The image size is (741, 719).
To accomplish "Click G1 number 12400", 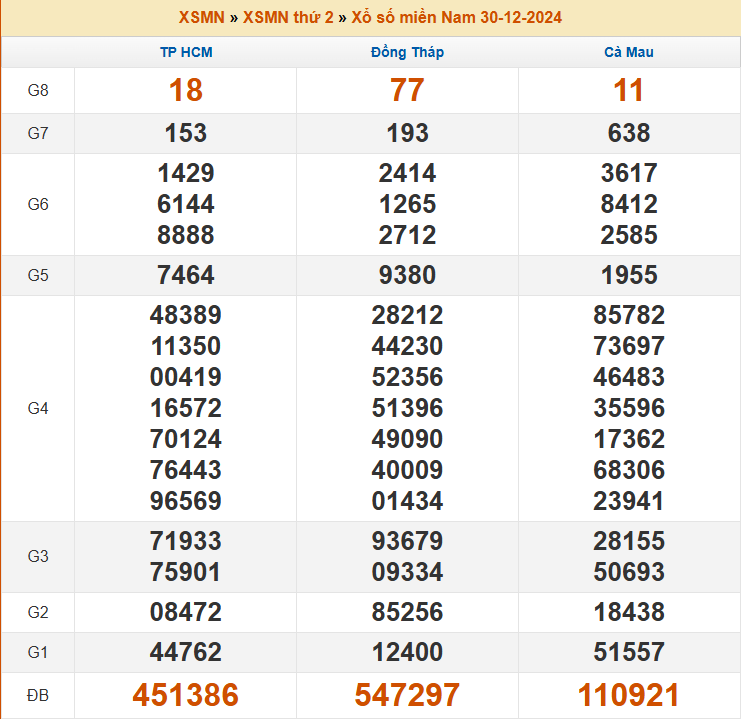I will pos(407,652).
